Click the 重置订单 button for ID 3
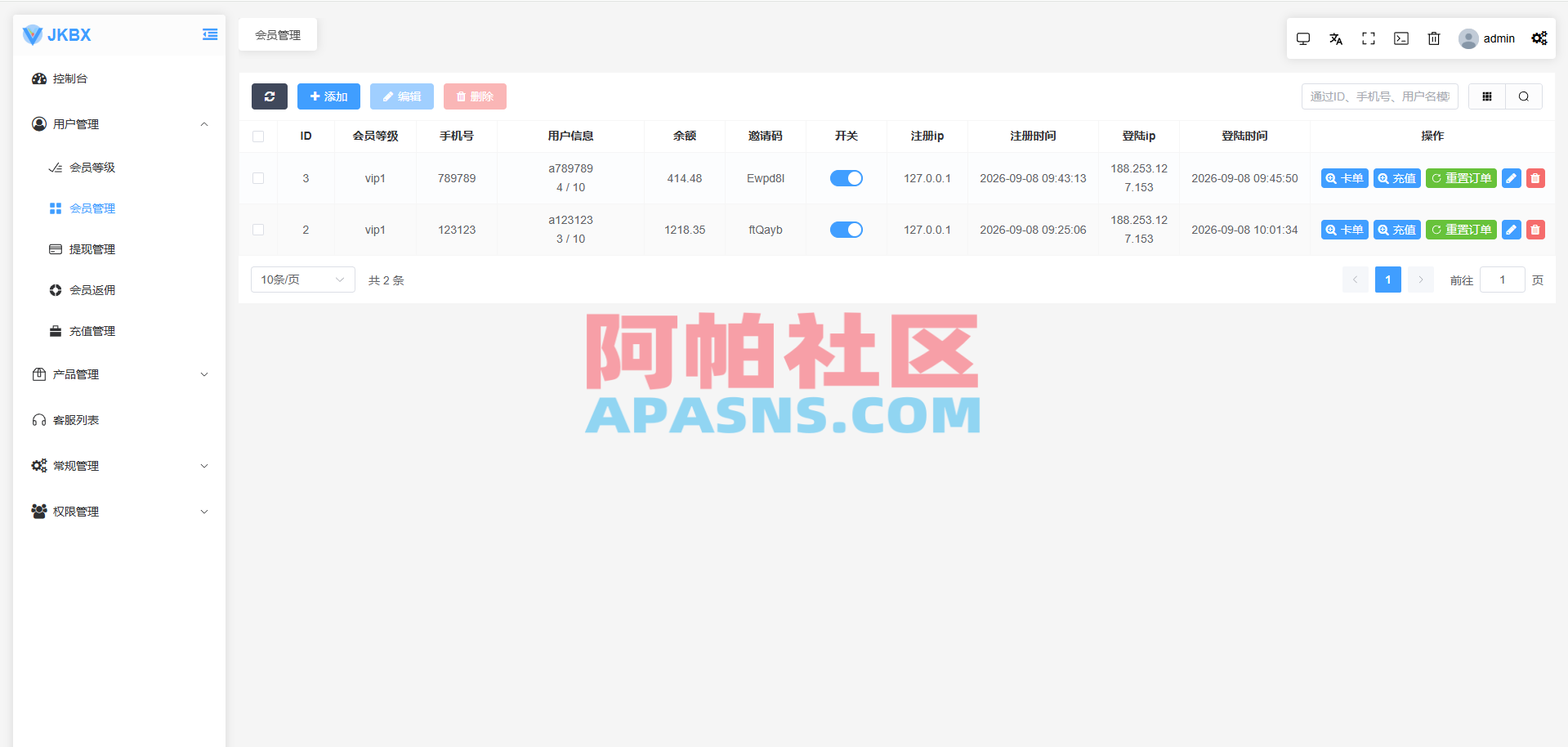 [x=1461, y=178]
